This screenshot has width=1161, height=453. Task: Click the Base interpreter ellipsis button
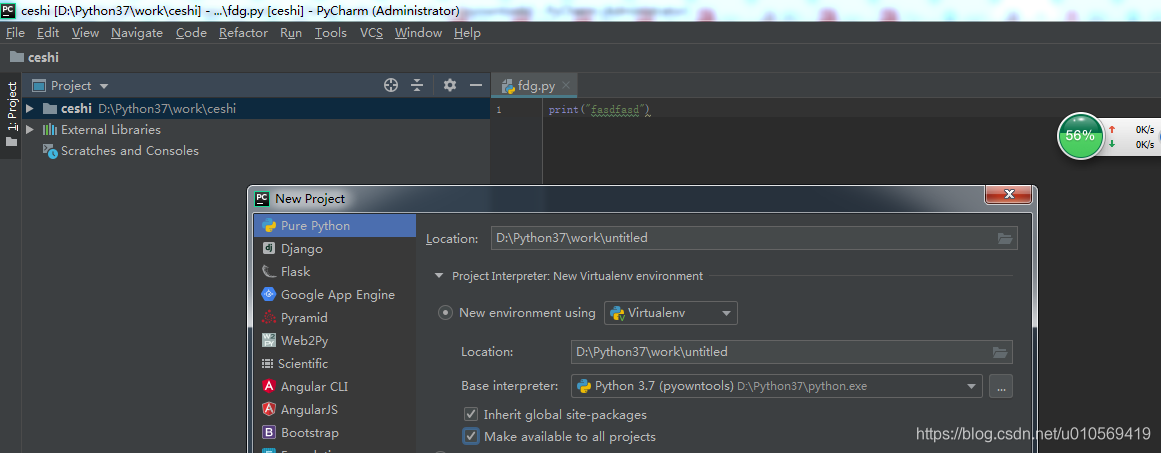[1000, 386]
